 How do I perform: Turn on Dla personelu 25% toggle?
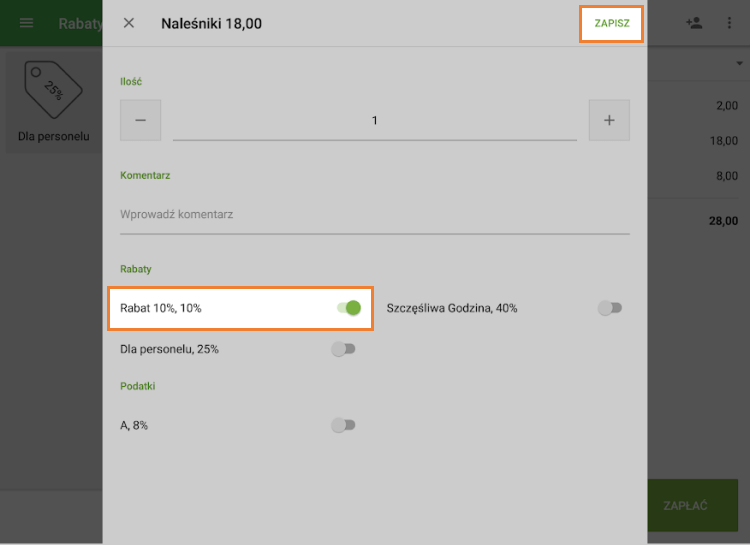coord(343,349)
